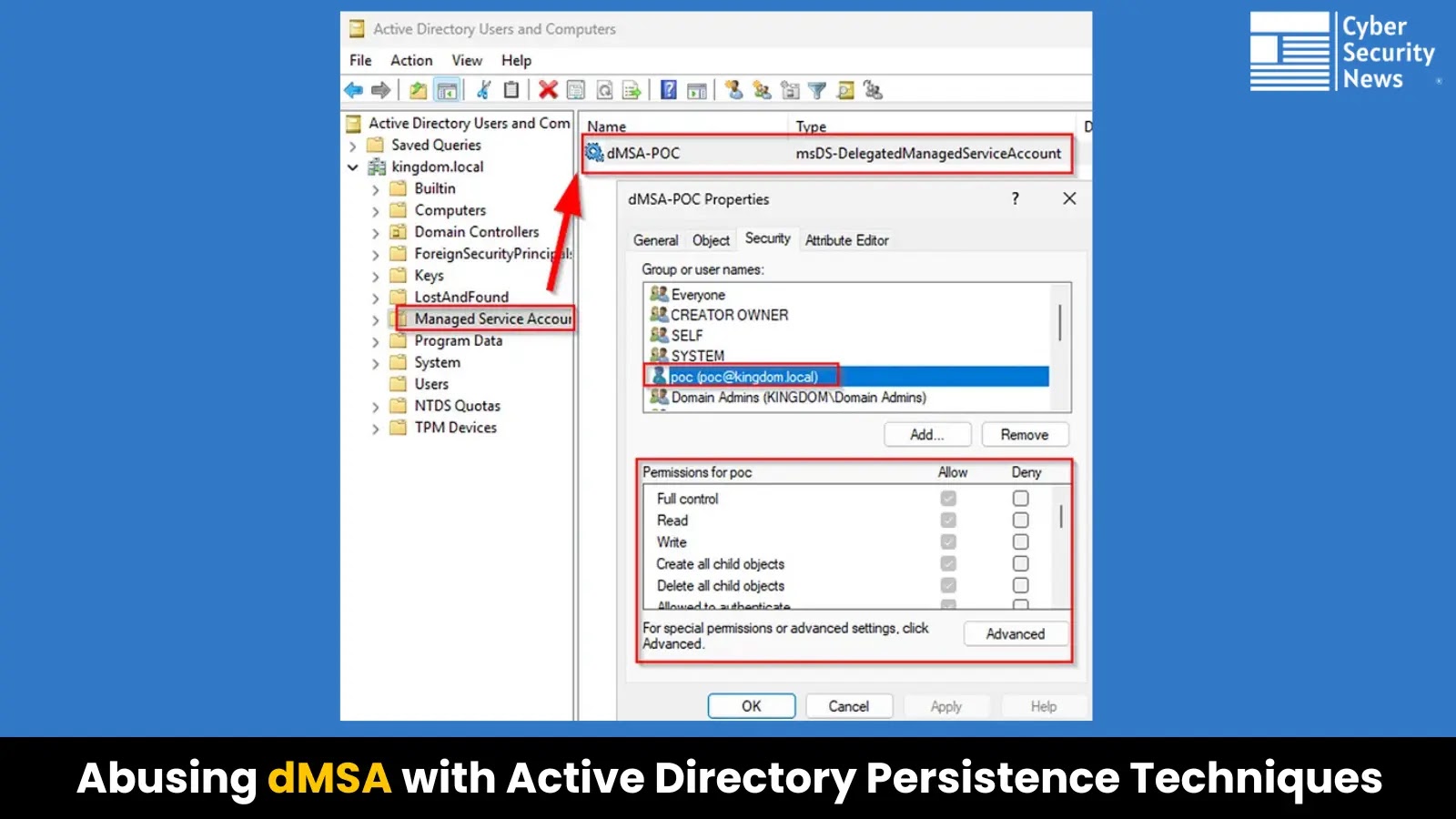Click the Advanced button for special permissions

click(1016, 633)
